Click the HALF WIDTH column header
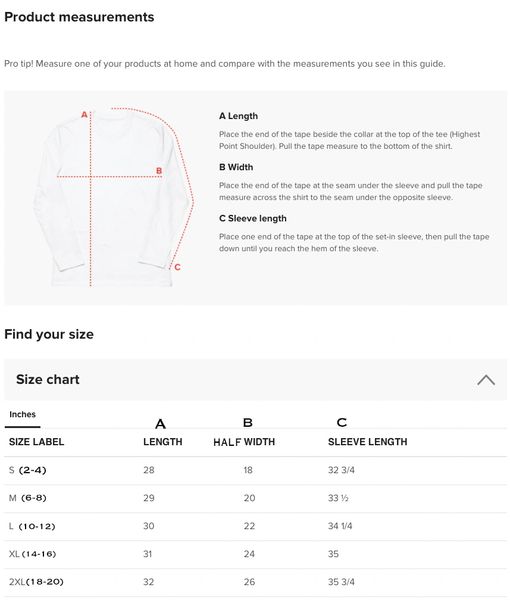This screenshot has width=510, height=600. (244, 442)
